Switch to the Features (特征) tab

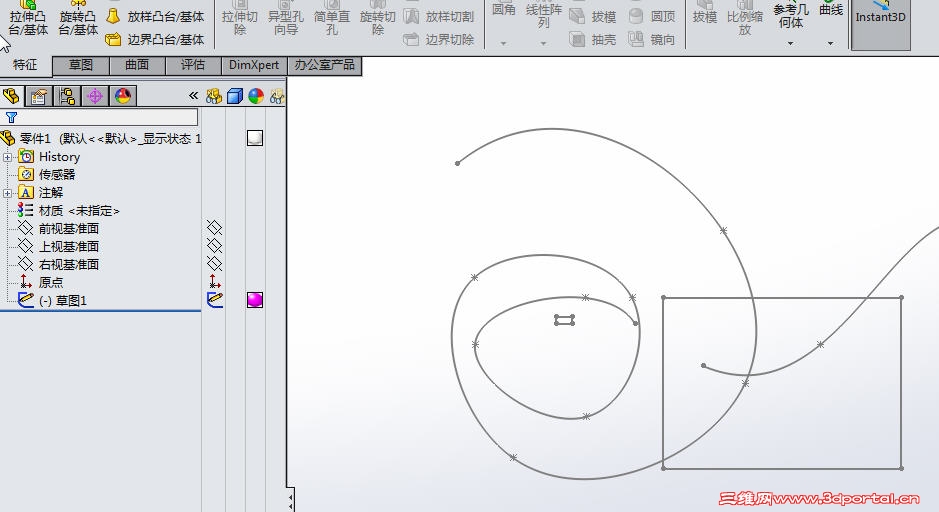(x=25, y=65)
